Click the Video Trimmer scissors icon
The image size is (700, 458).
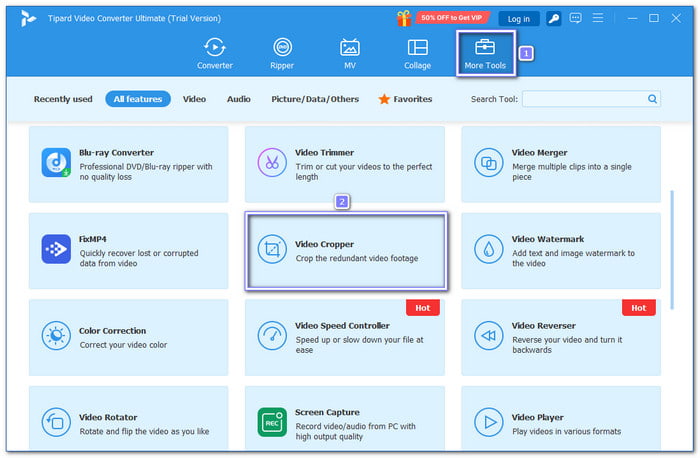point(272,162)
